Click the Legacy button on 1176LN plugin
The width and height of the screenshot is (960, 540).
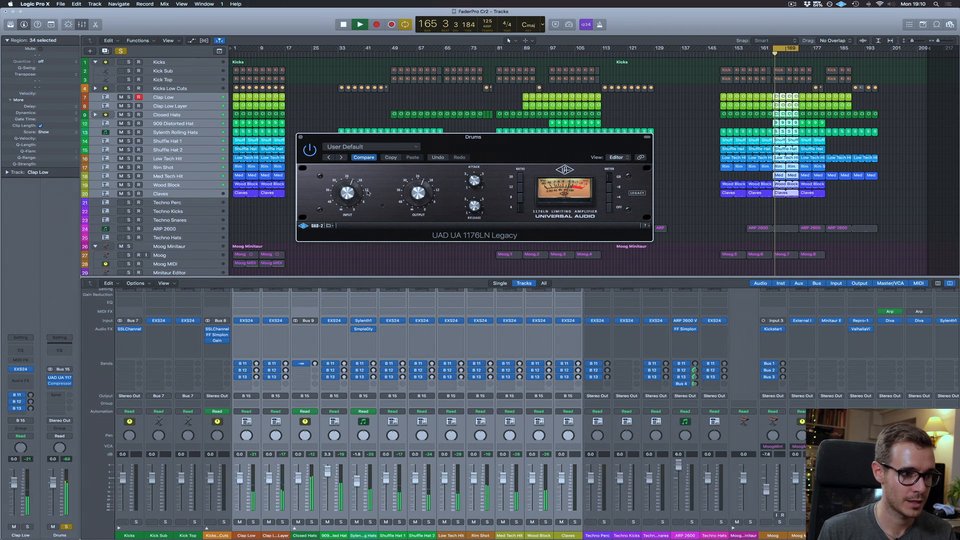(x=637, y=193)
